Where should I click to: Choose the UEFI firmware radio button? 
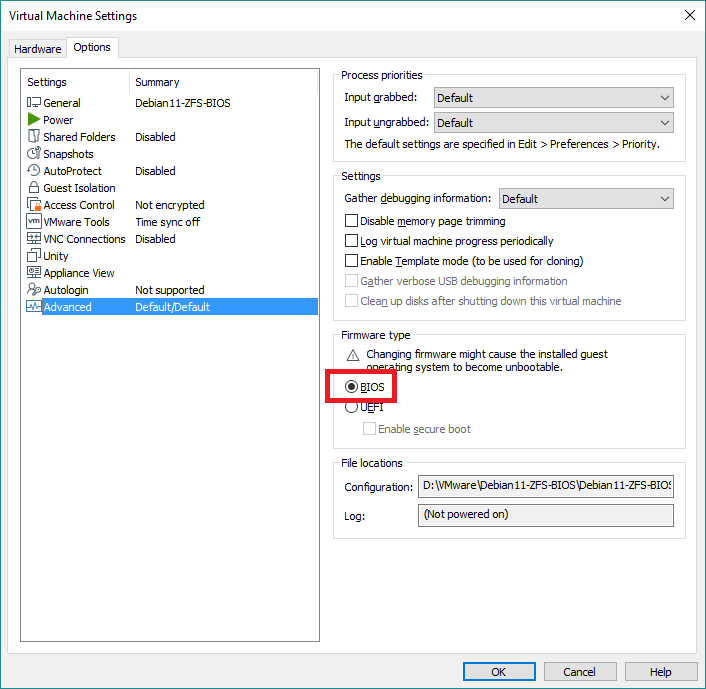(x=351, y=407)
